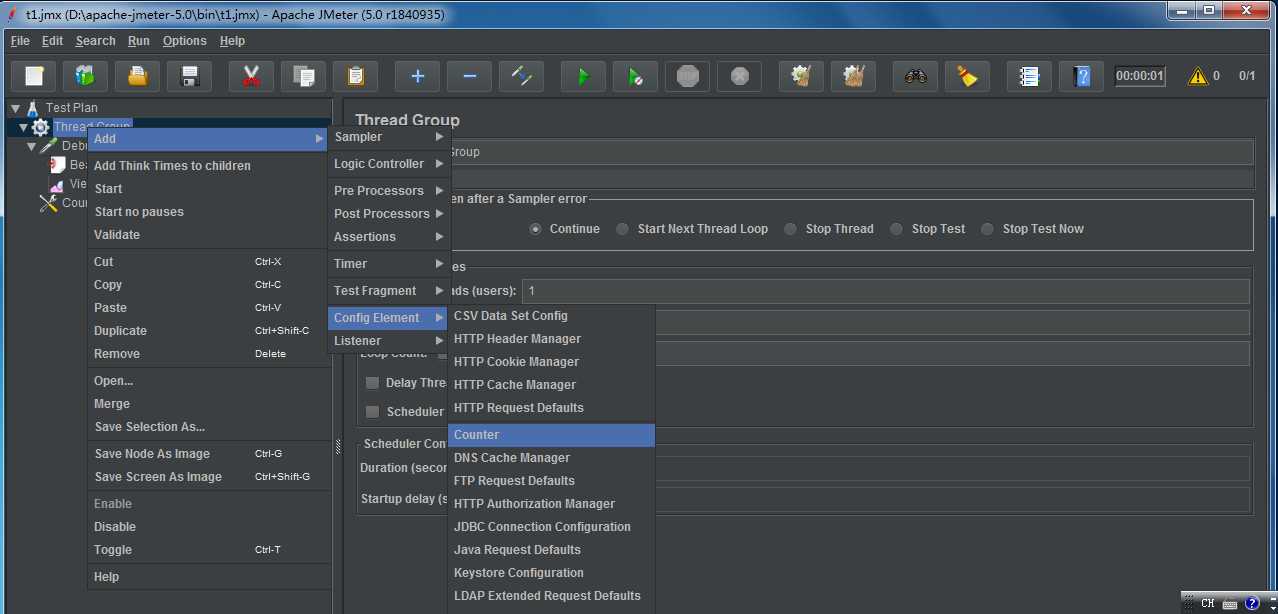Click the warning triangle error counter icon
The height and width of the screenshot is (614, 1278).
click(x=1197, y=76)
